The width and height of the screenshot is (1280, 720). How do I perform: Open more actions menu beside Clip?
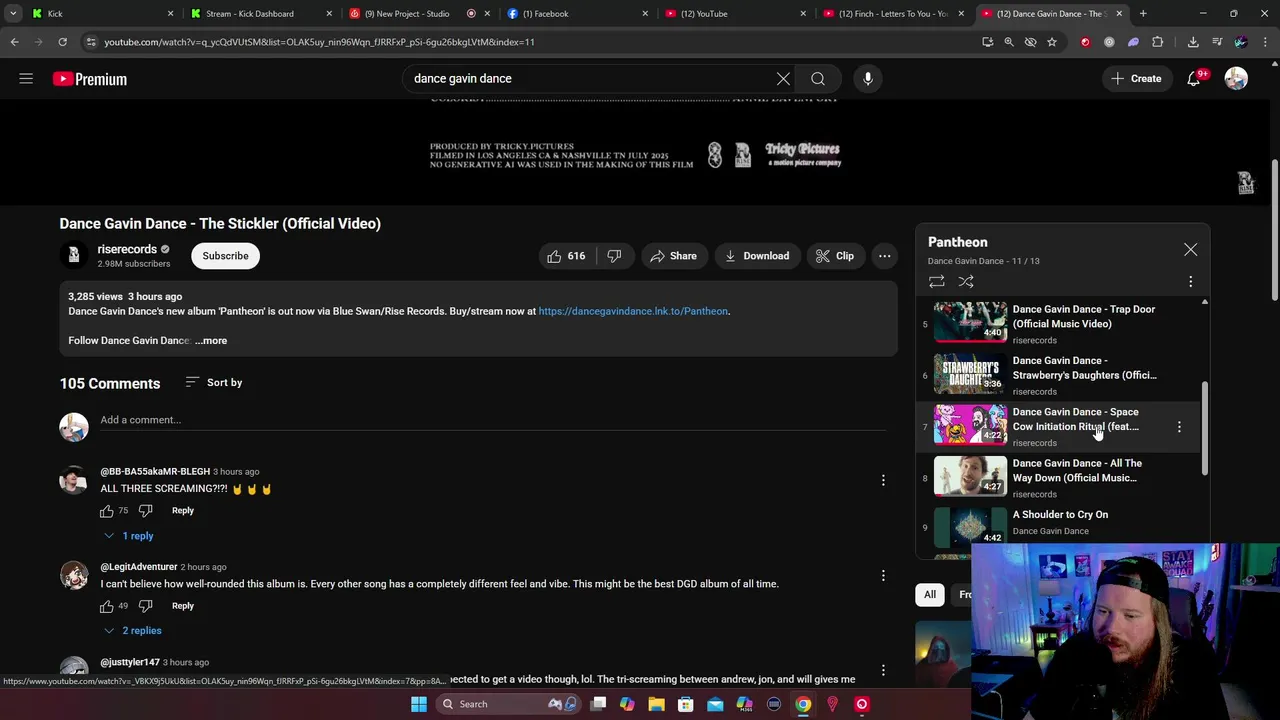[885, 256]
